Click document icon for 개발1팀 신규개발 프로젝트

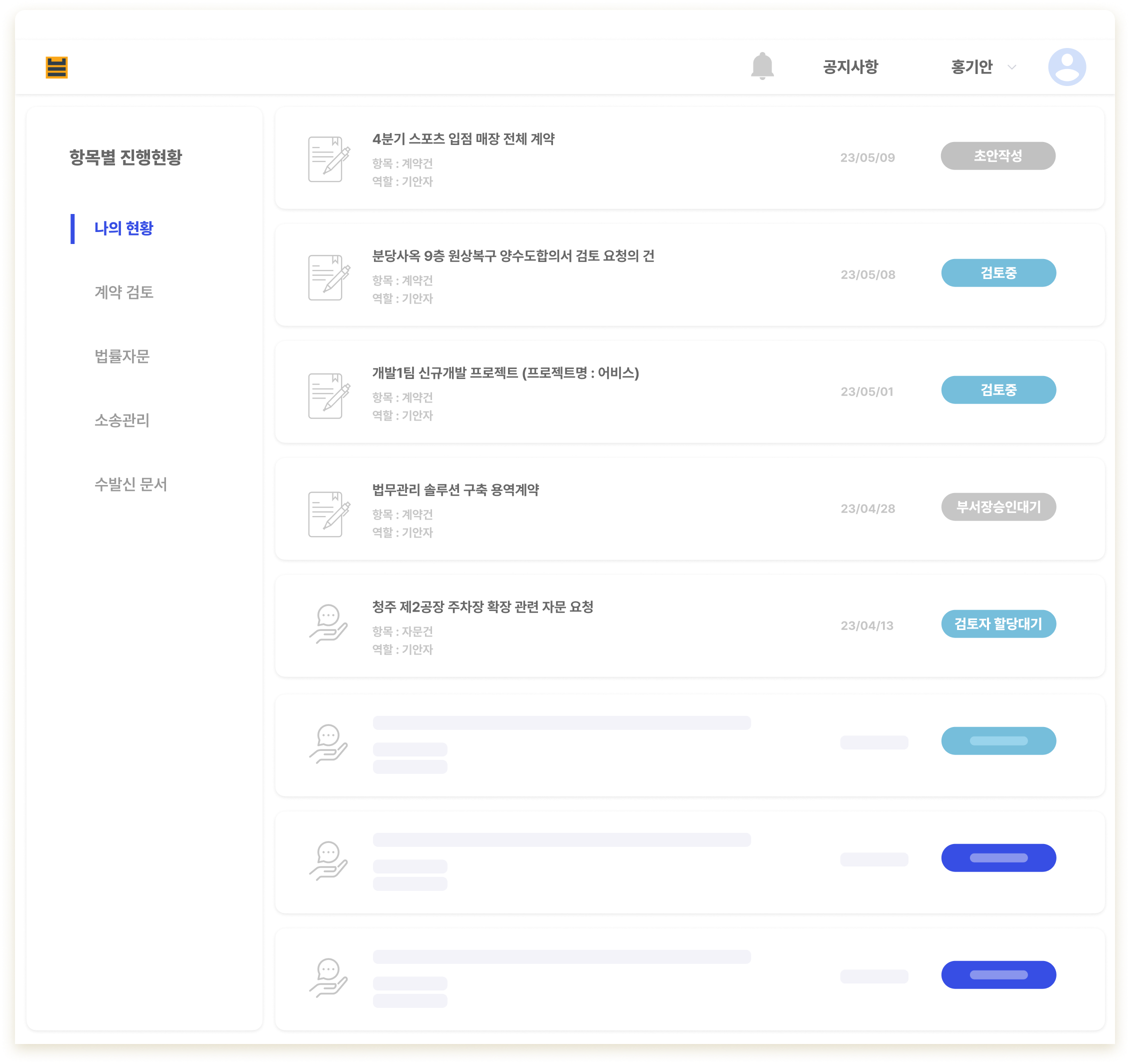pyautogui.click(x=329, y=395)
